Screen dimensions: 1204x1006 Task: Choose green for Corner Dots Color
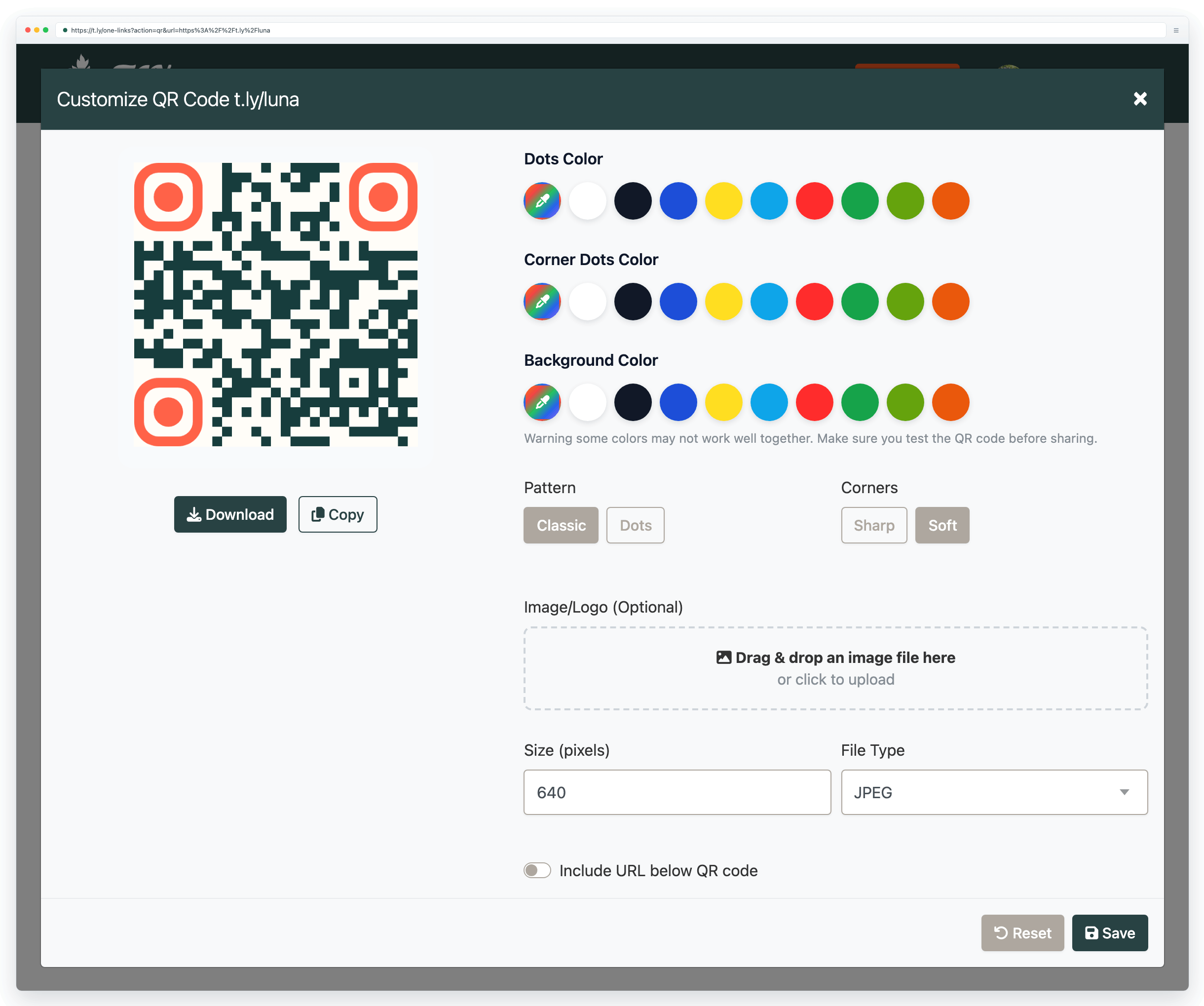point(860,302)
